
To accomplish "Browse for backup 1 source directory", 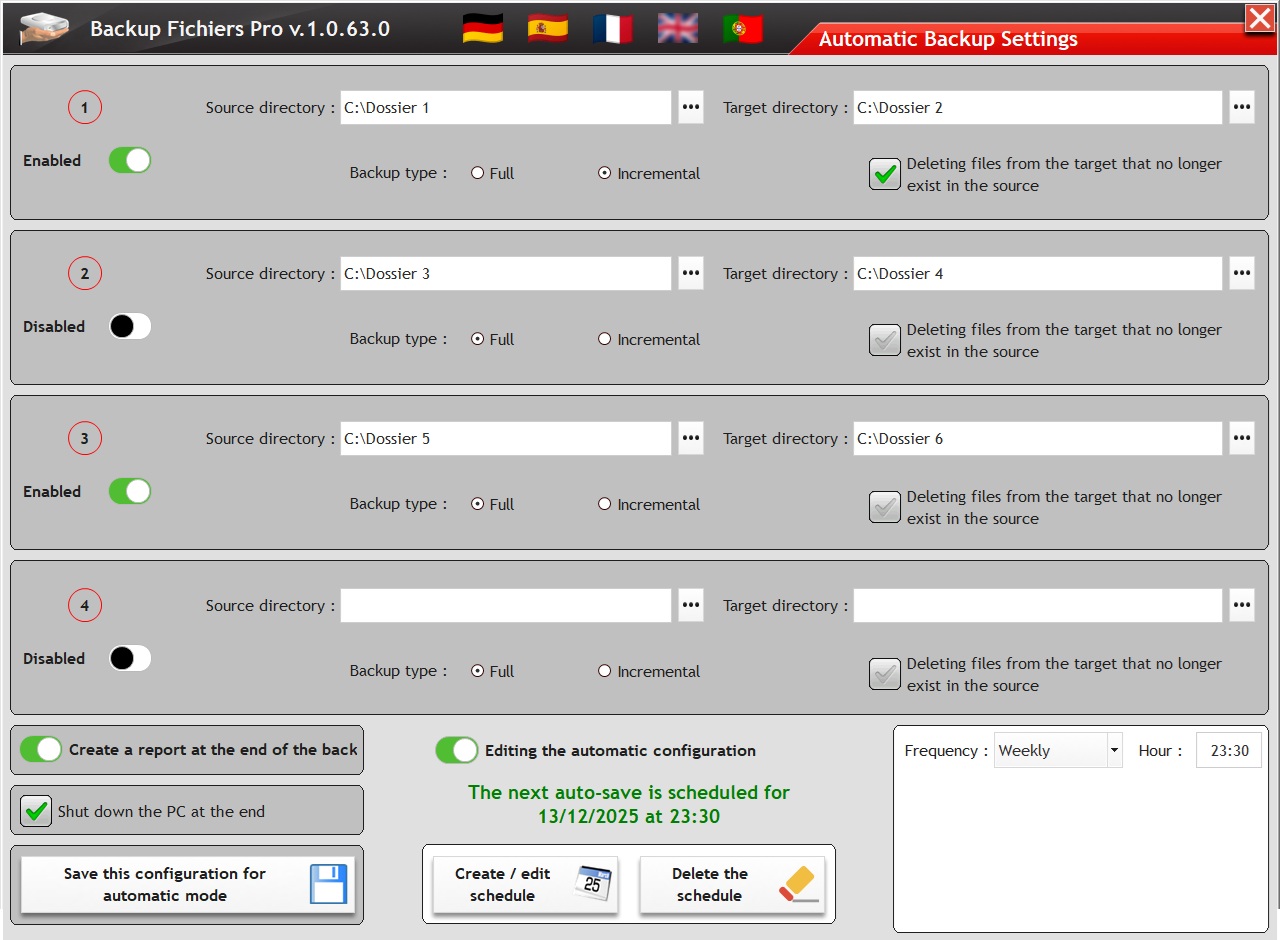I will pyautogui.click(x=690, y=107).
